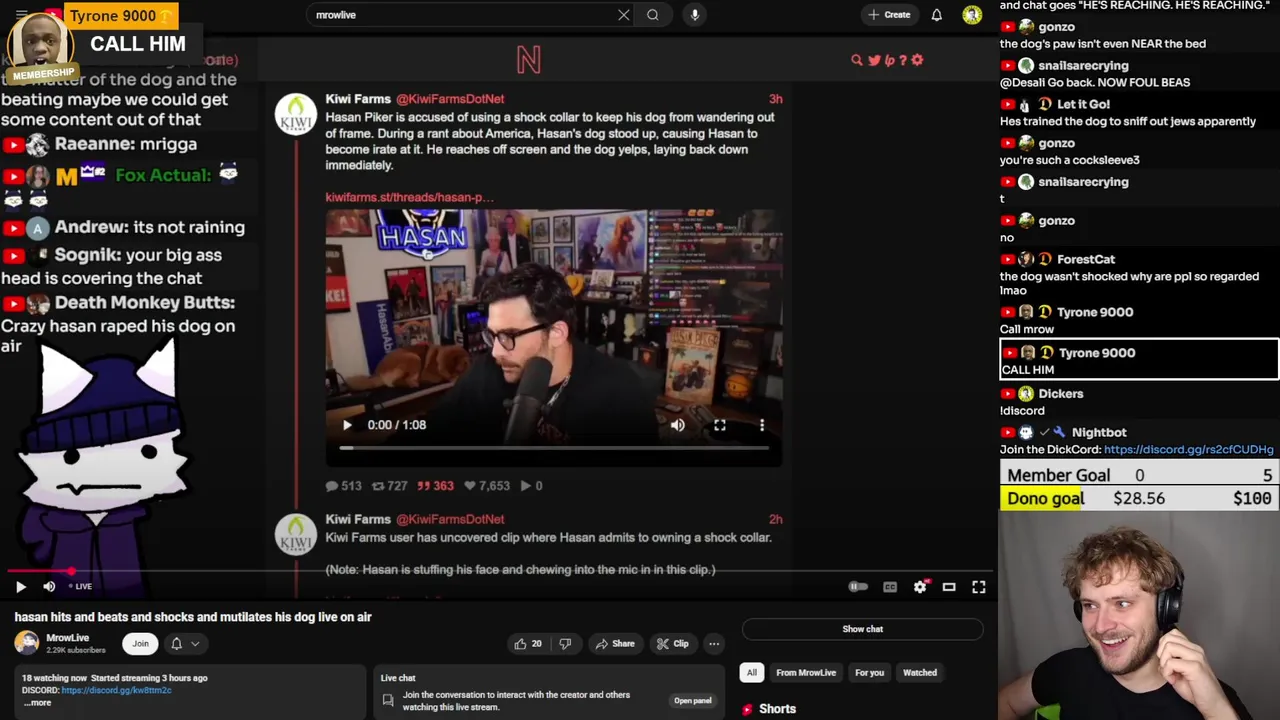Open the kiwifarms.st/threads/hasan-p link

tap(409, 197)
